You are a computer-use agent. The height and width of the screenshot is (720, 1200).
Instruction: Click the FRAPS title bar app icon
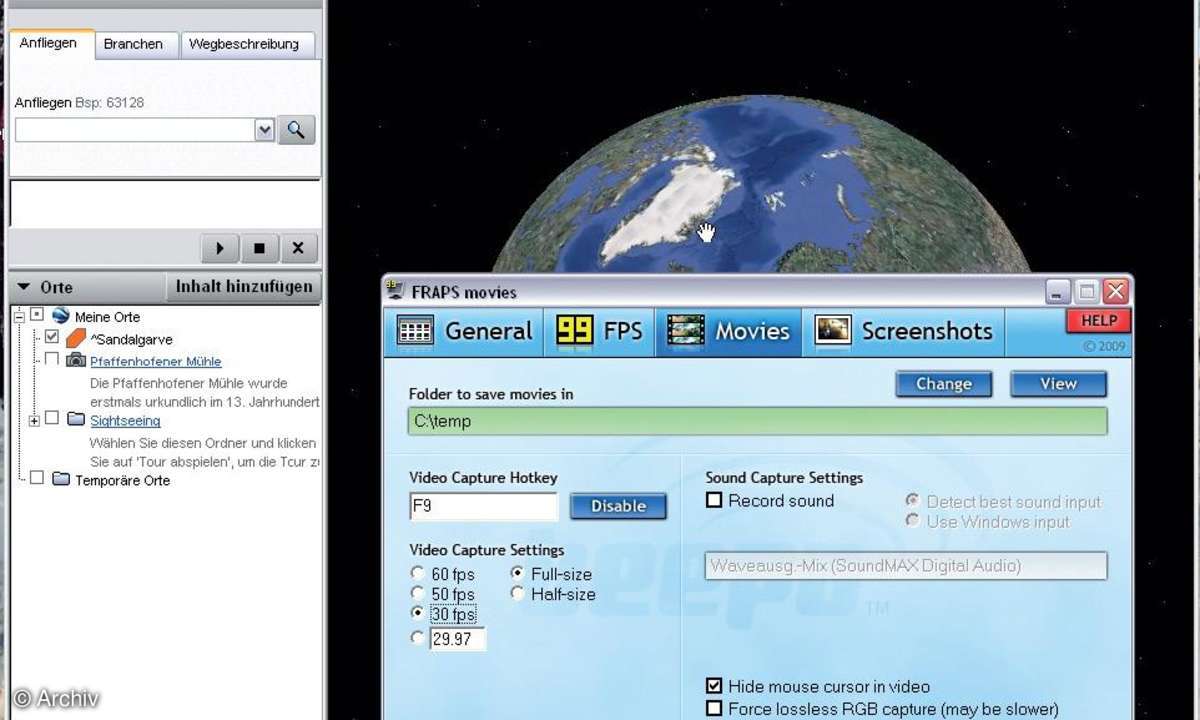(x=397, y=292)
